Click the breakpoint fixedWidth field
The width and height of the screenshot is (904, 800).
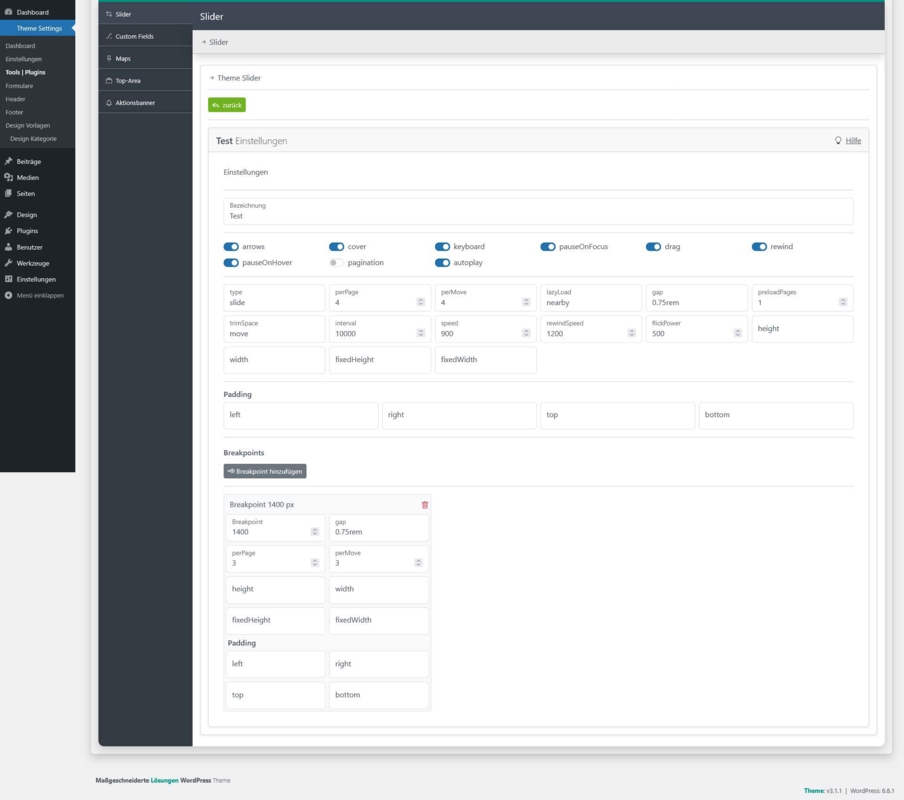[x=379, y=621]
